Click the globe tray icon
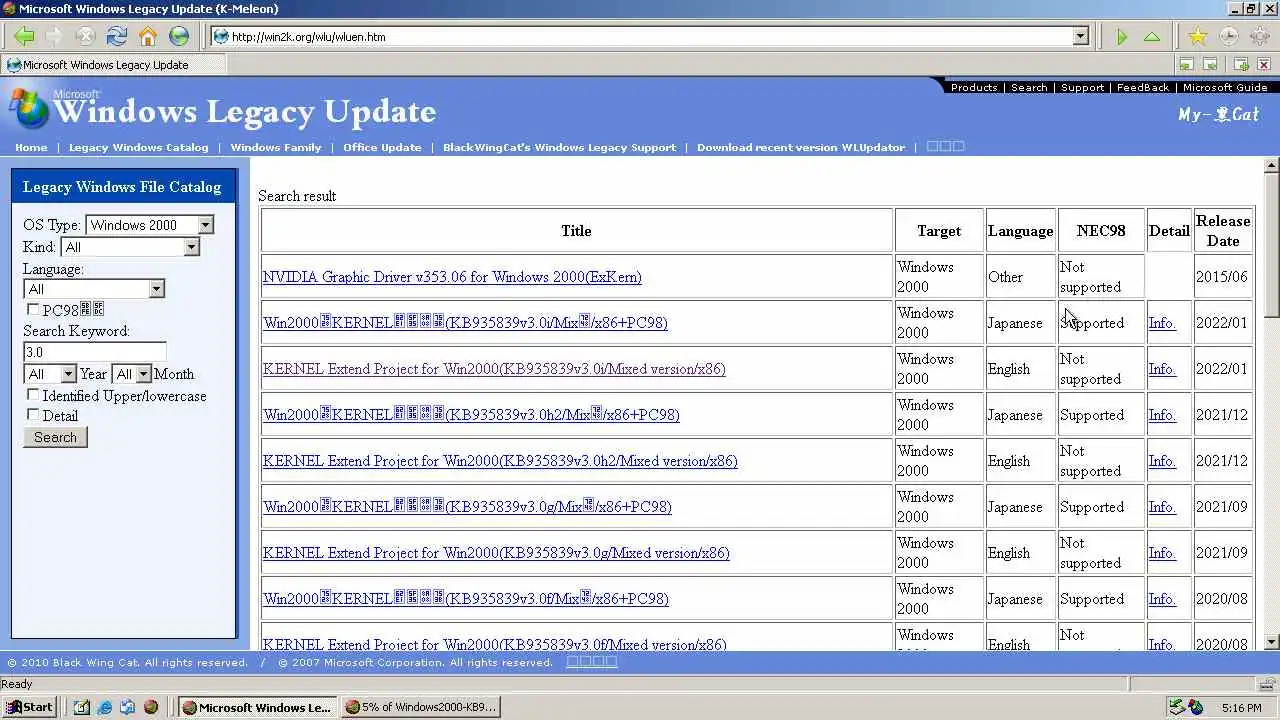 (1196, 707)
